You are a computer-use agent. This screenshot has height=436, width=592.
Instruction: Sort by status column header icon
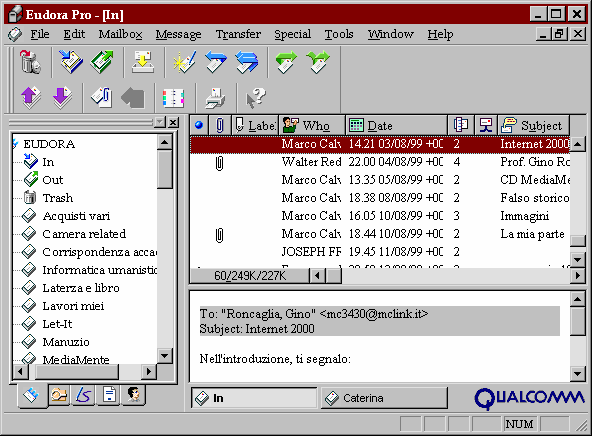[199, 125]
